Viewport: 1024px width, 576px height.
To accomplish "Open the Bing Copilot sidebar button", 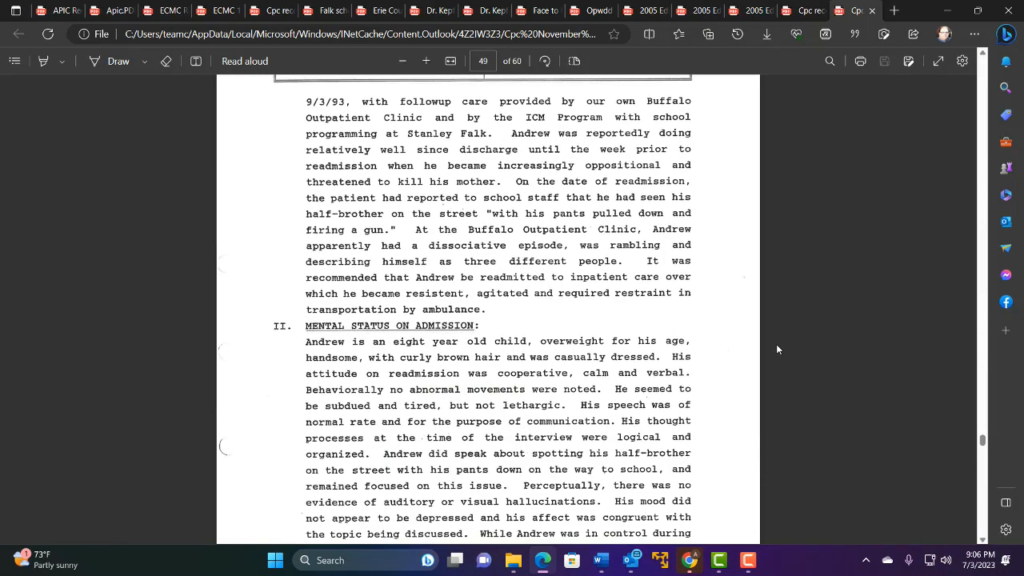I will click(x=1006, y=34).
